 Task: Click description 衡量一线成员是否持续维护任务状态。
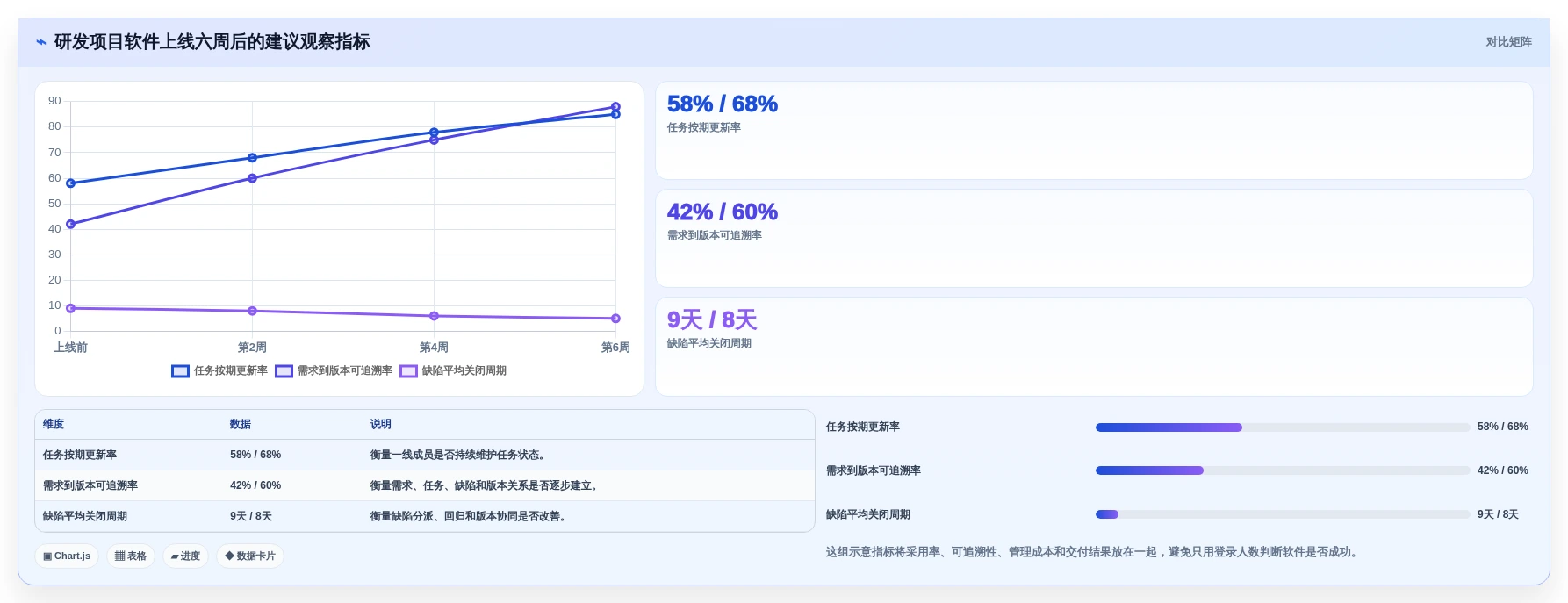click(x=460, y=455)
